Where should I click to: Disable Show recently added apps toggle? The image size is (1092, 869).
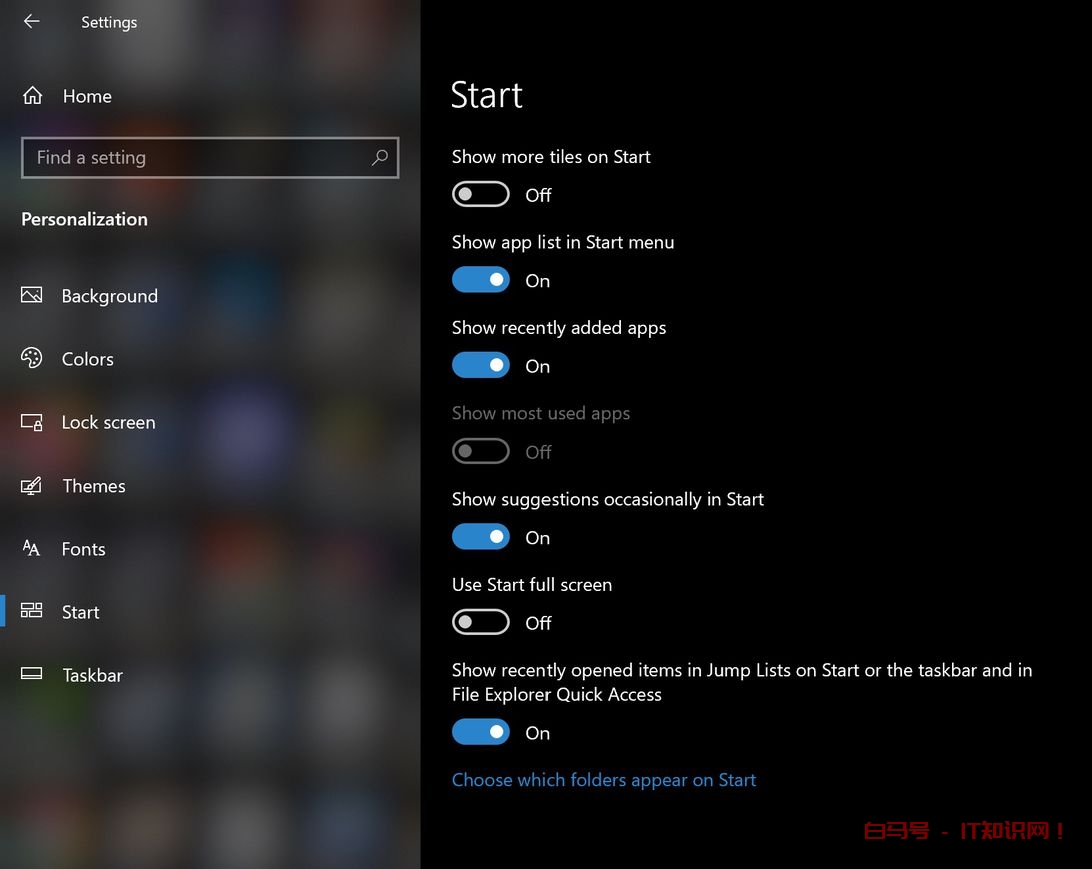point(481,366)
